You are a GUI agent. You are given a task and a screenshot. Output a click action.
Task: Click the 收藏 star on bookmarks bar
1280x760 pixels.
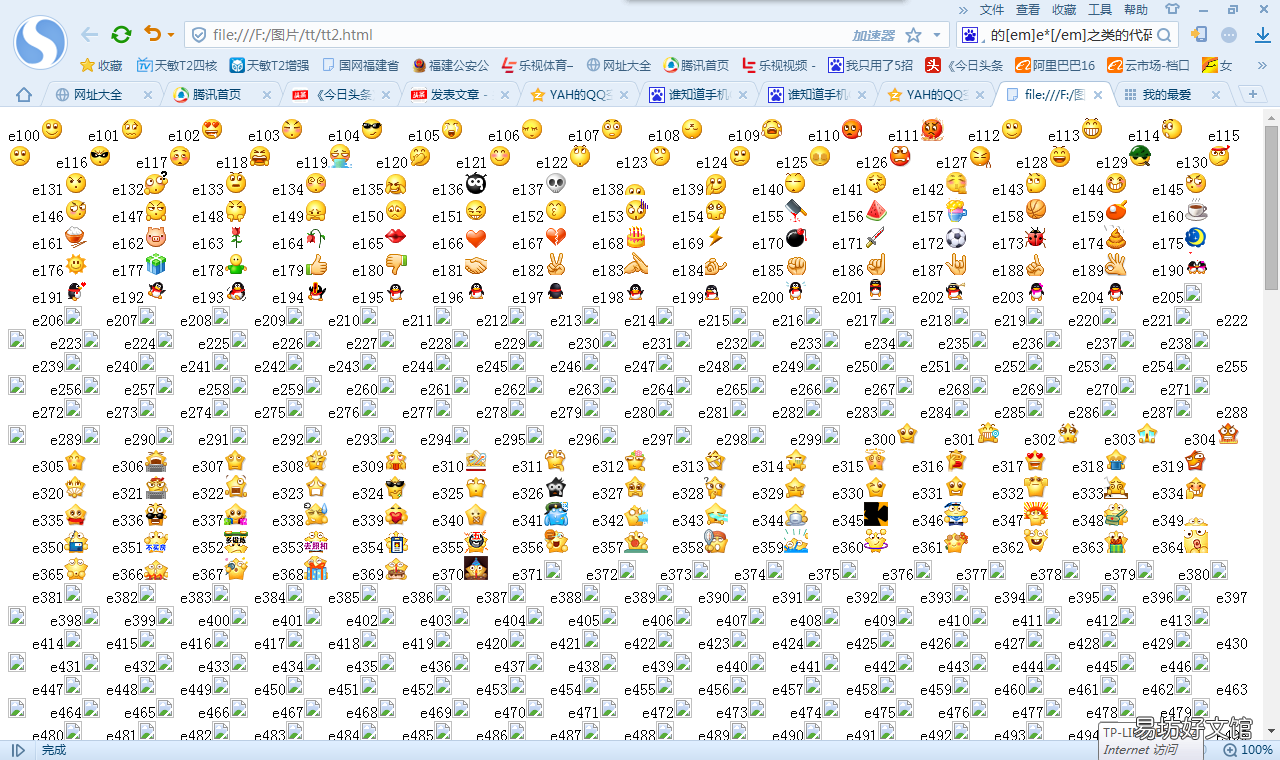point(101,66)
